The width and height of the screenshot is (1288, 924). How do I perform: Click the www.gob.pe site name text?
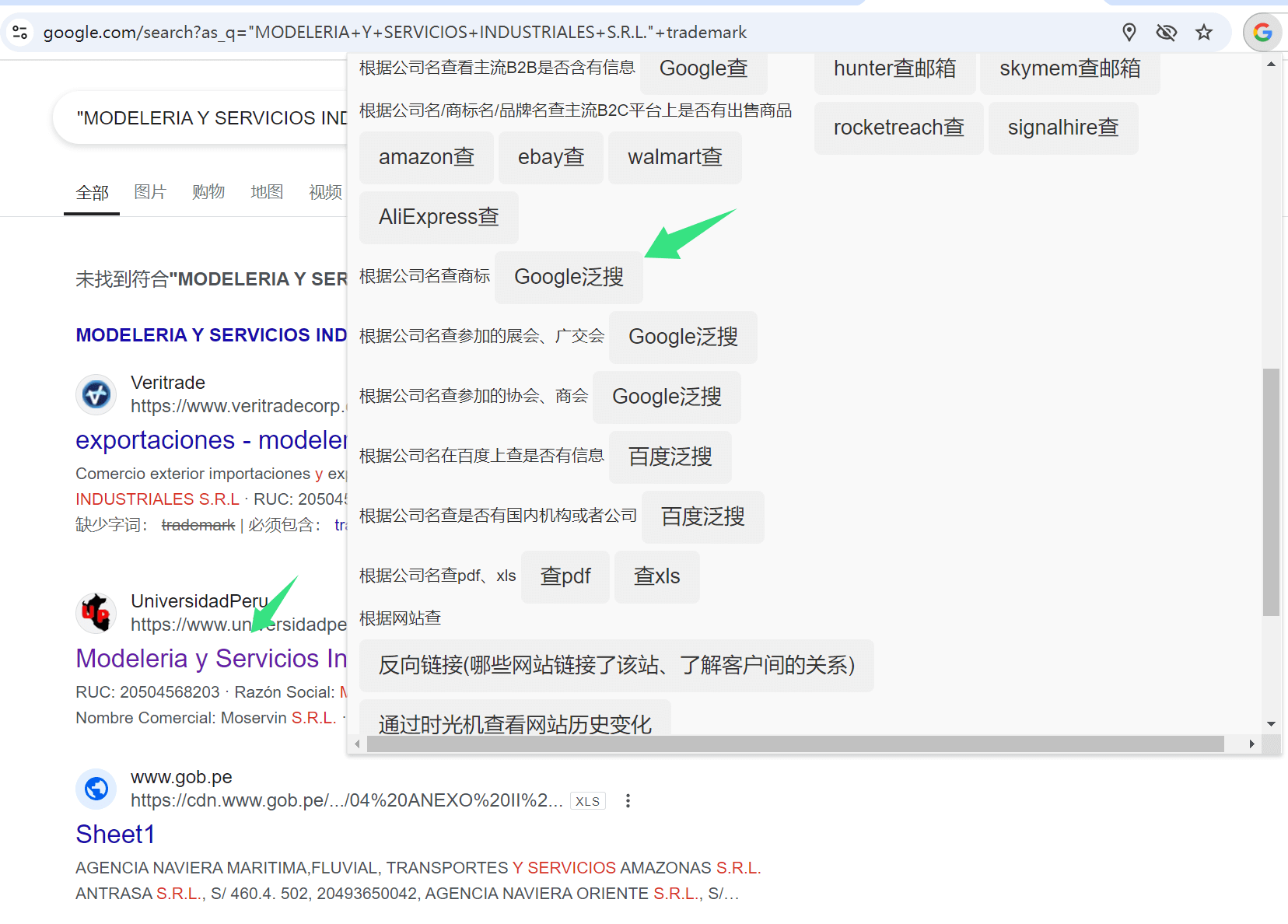(x=181, y=777)
